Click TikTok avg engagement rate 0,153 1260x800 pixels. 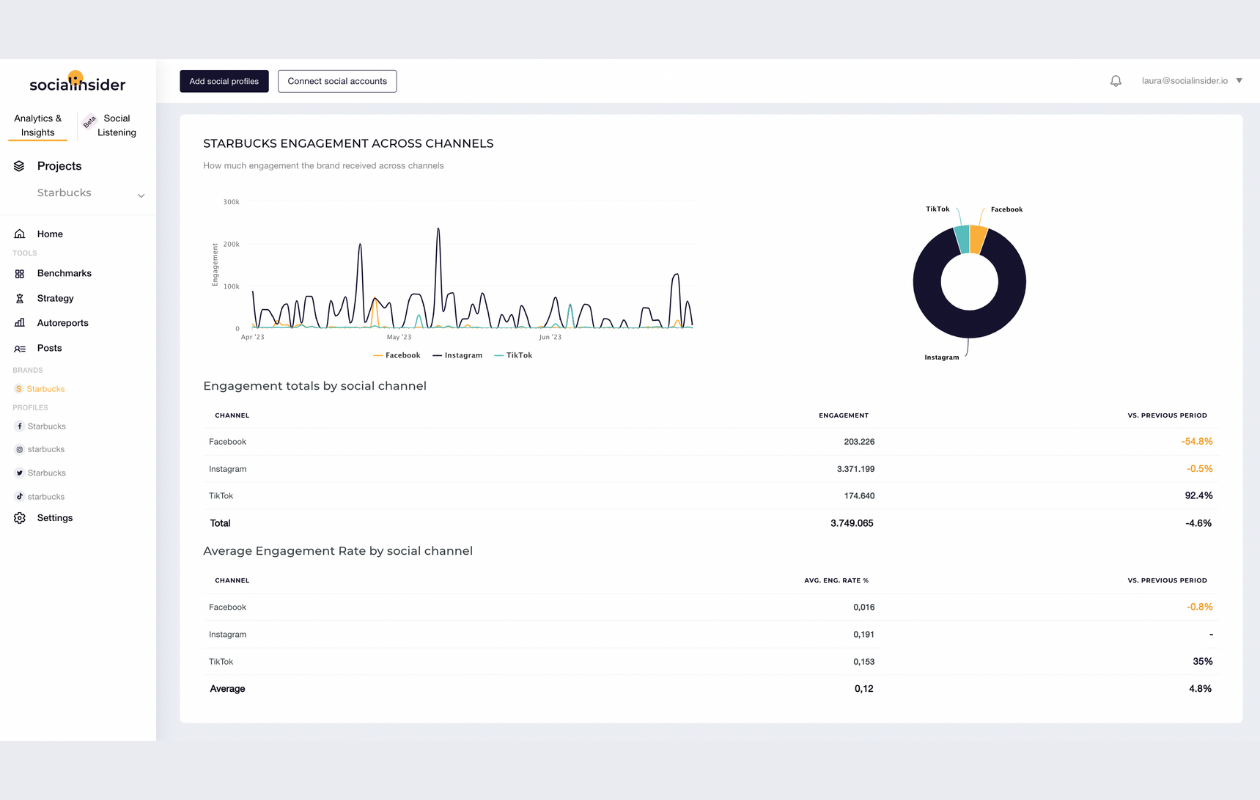(x=864, y=661)
